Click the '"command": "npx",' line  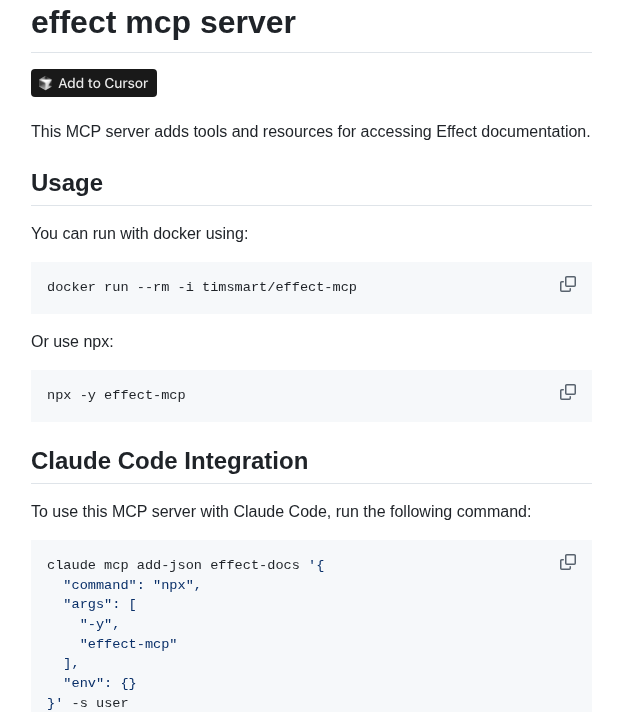point(132,585)
